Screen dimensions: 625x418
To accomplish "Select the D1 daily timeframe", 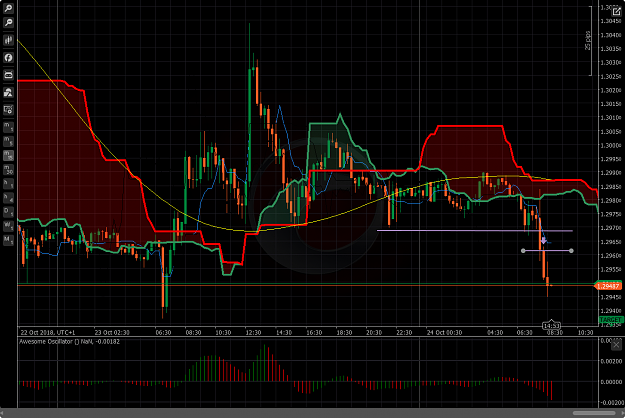I will 8,212.
